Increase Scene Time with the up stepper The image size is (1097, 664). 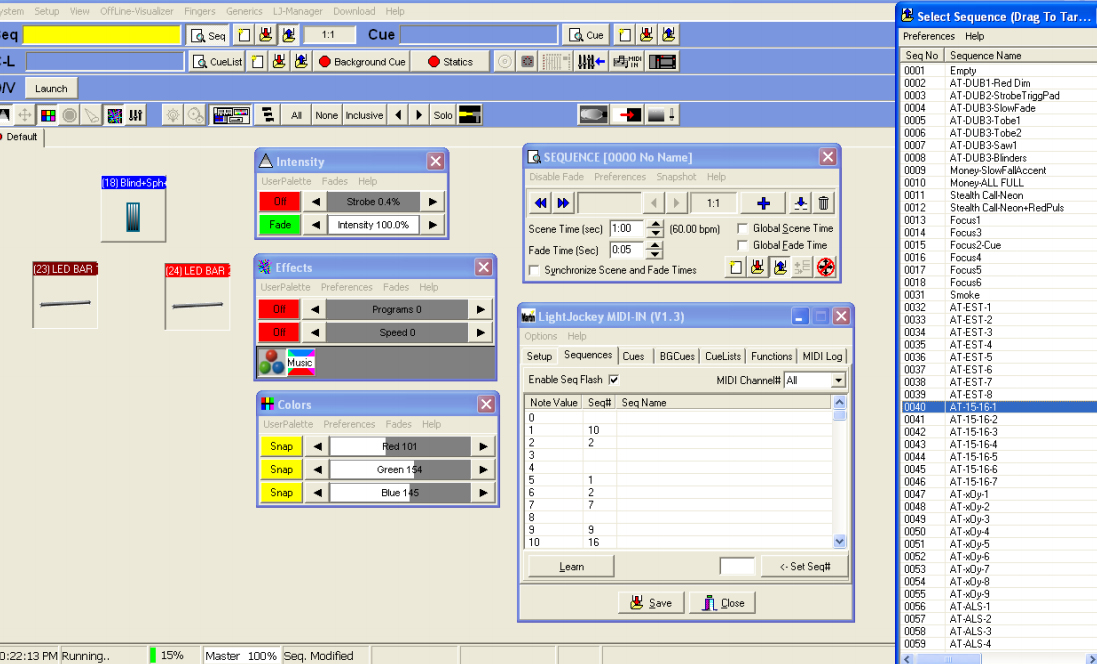[x=655, y=224]
